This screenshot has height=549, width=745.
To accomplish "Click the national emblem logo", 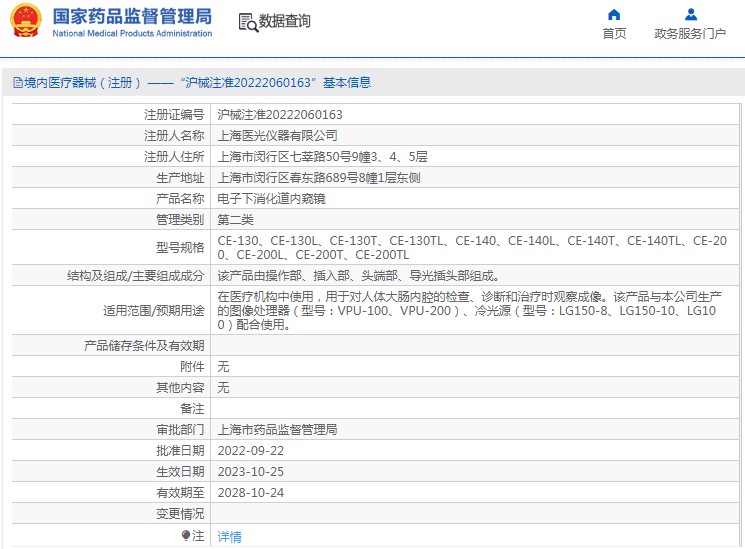I will coord(26,20).
